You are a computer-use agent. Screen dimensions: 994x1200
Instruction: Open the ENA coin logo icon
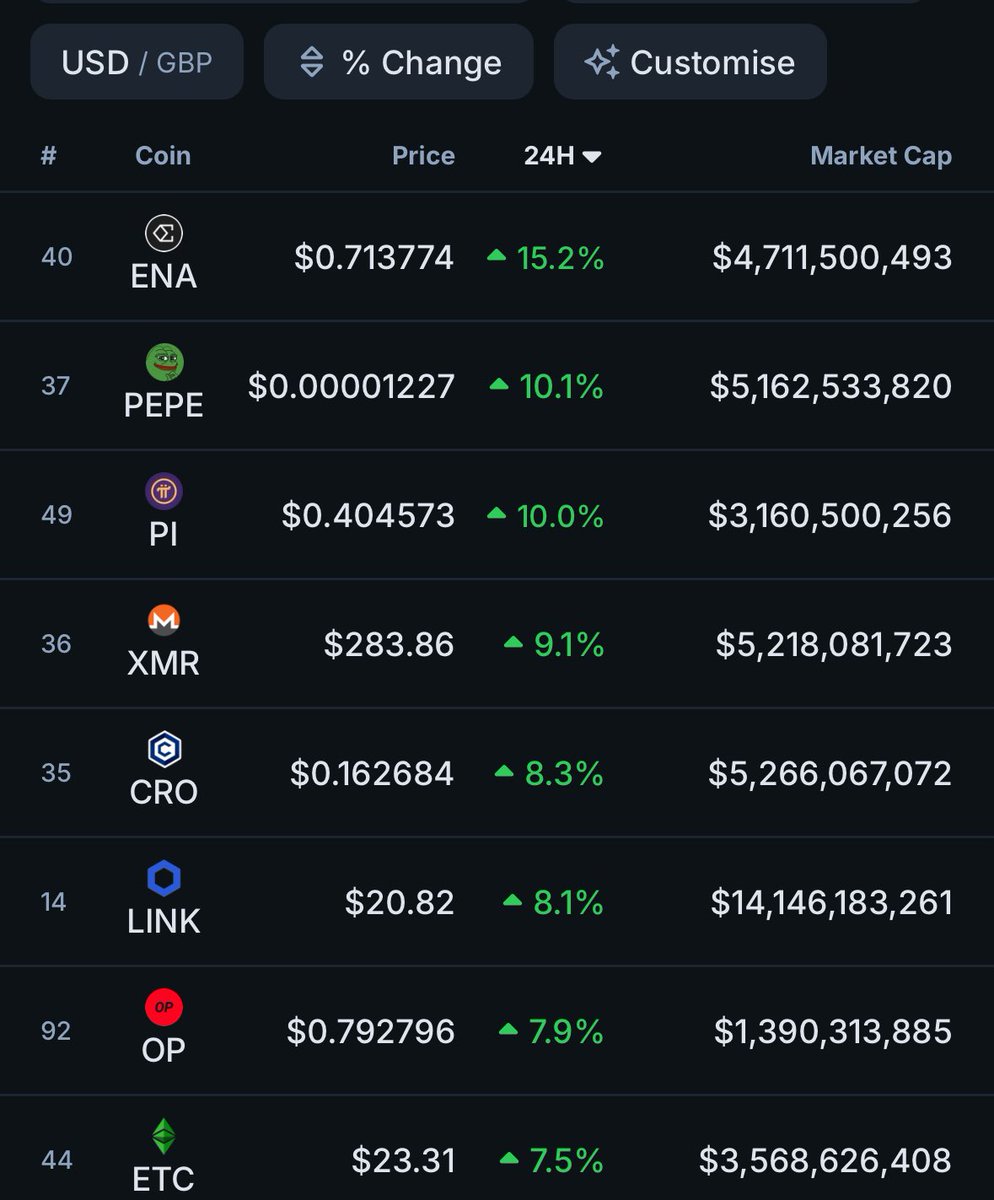click(164, 234)
